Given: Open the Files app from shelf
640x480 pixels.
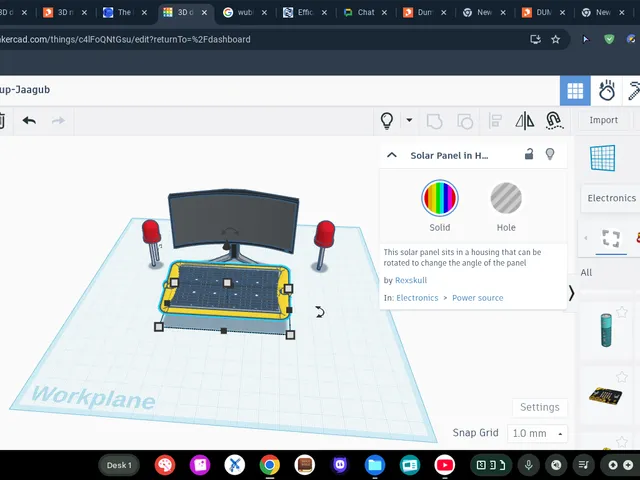Looking at the screenshot, I should click(375, 465).
